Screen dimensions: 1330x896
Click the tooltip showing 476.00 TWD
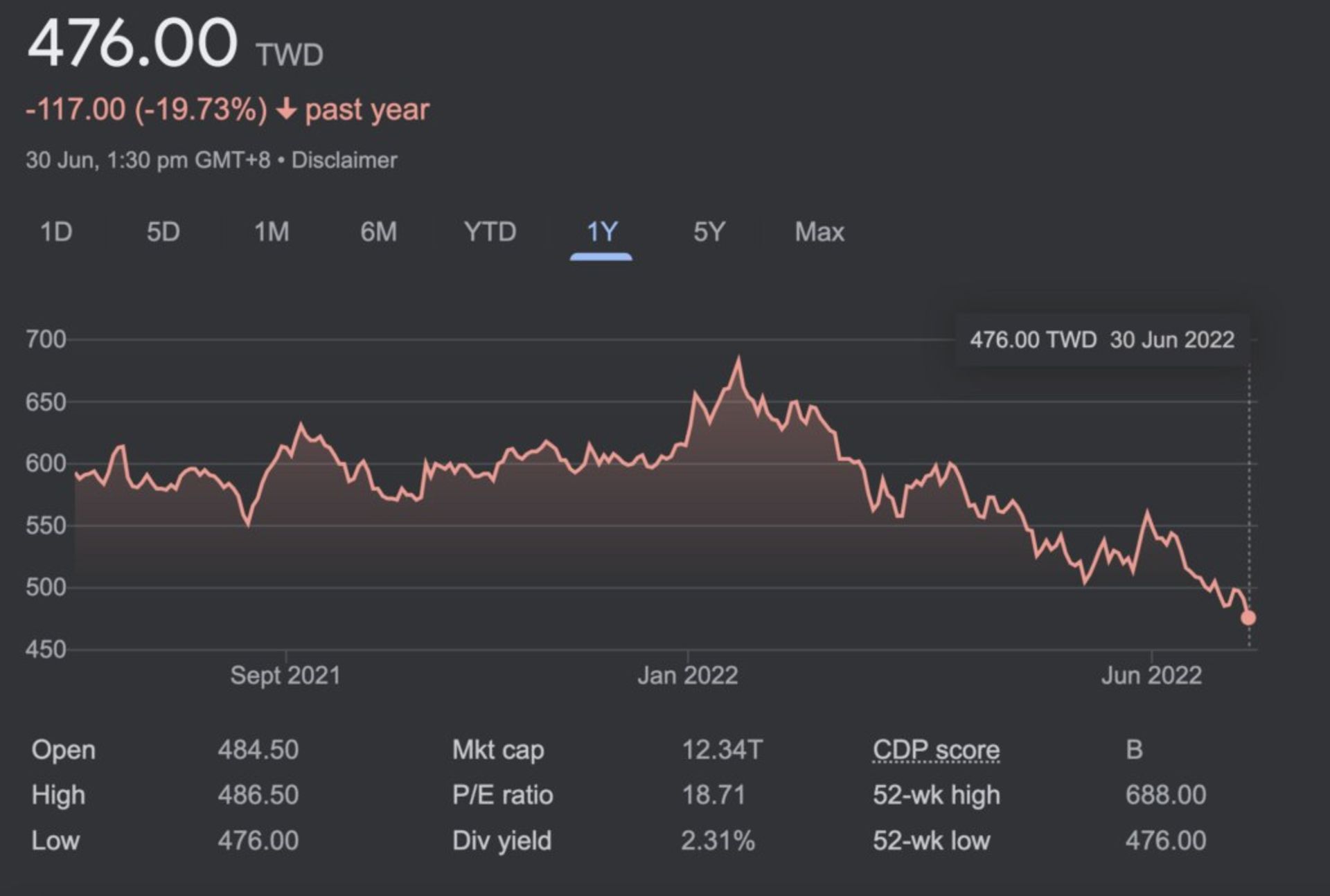click(1103, 339)
